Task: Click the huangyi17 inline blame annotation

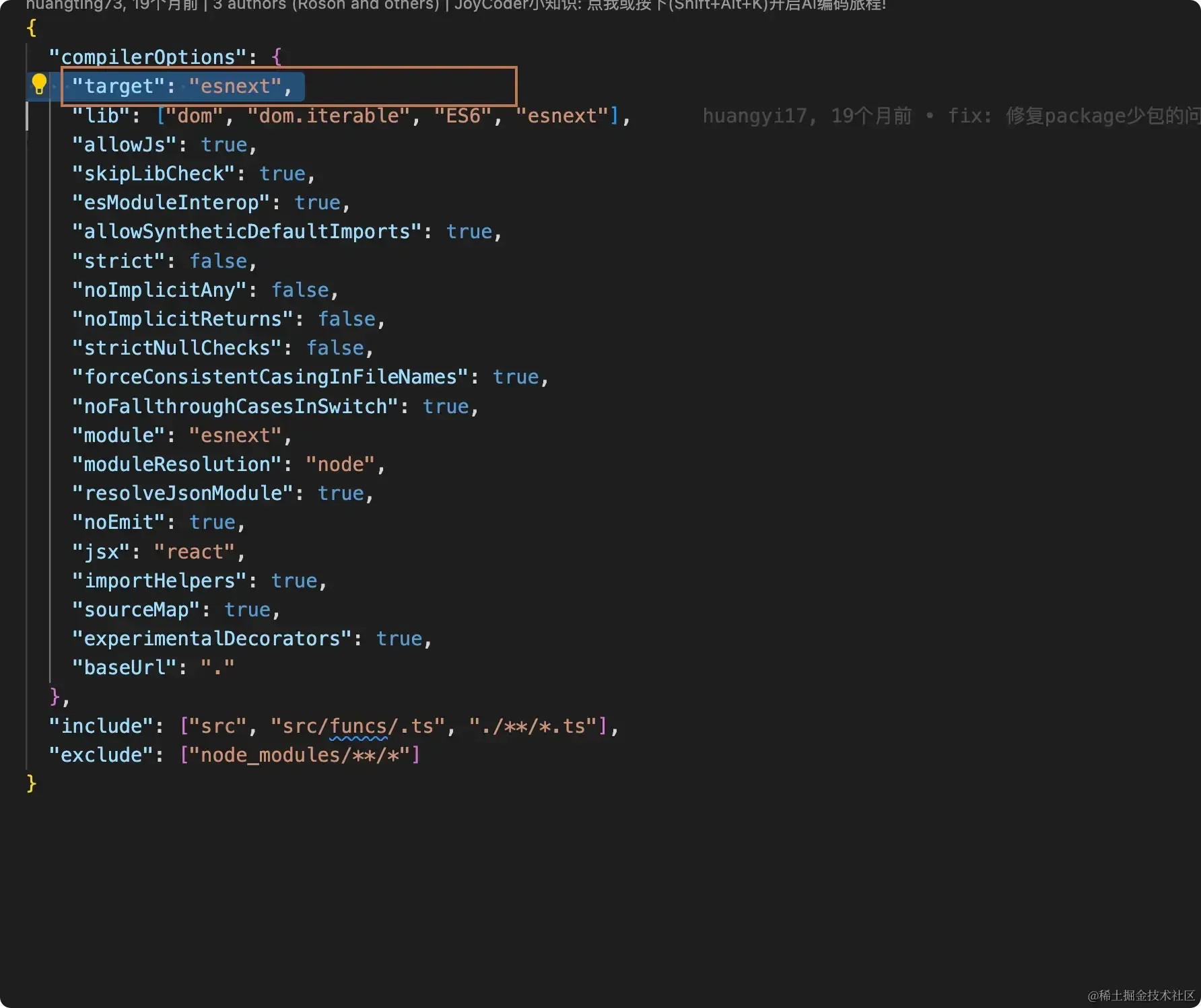Action: point(951,116)
